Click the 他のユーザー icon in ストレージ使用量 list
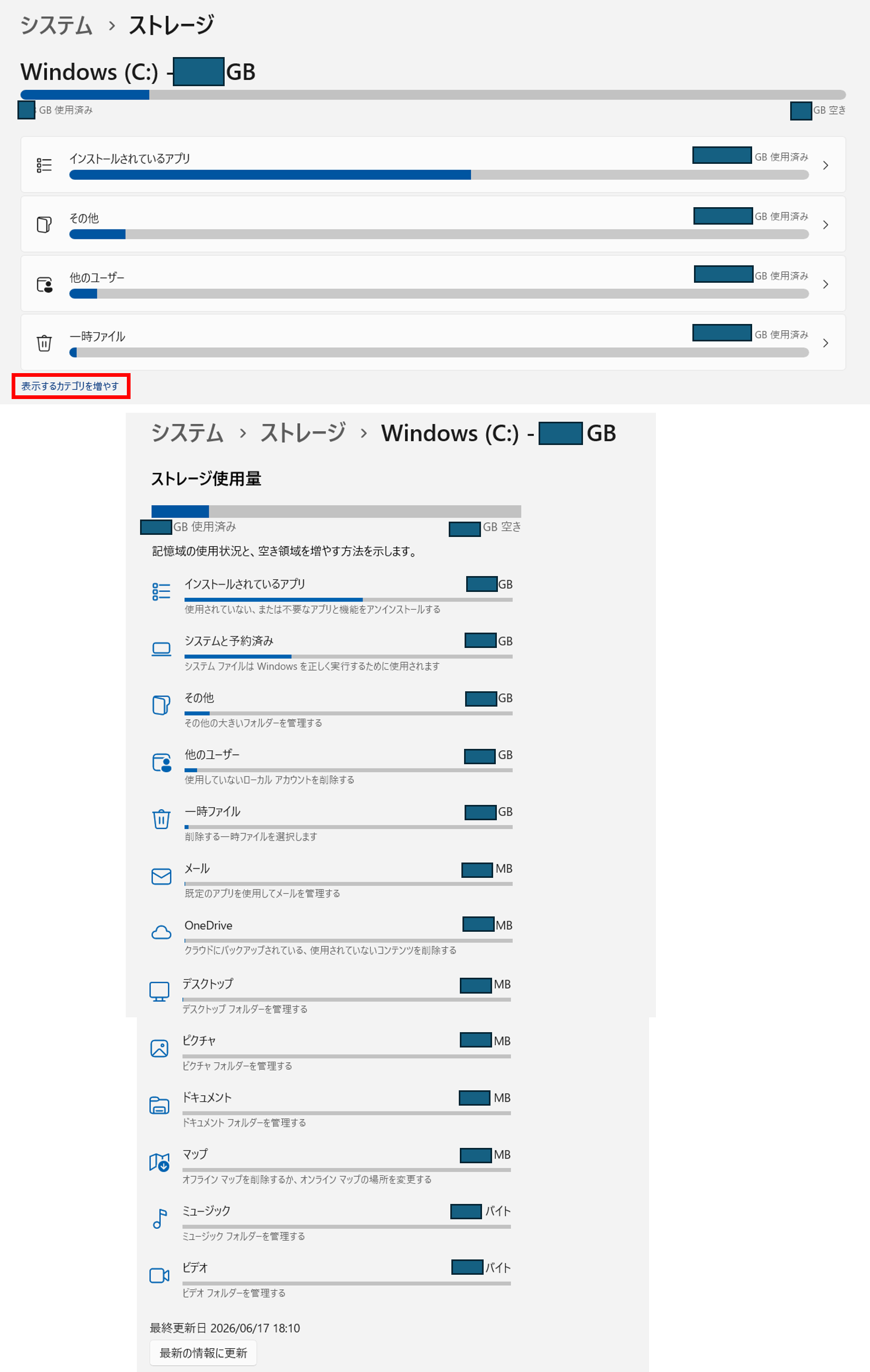The height and width of the screenshot is (1372, 870). [x=162, y=762]
